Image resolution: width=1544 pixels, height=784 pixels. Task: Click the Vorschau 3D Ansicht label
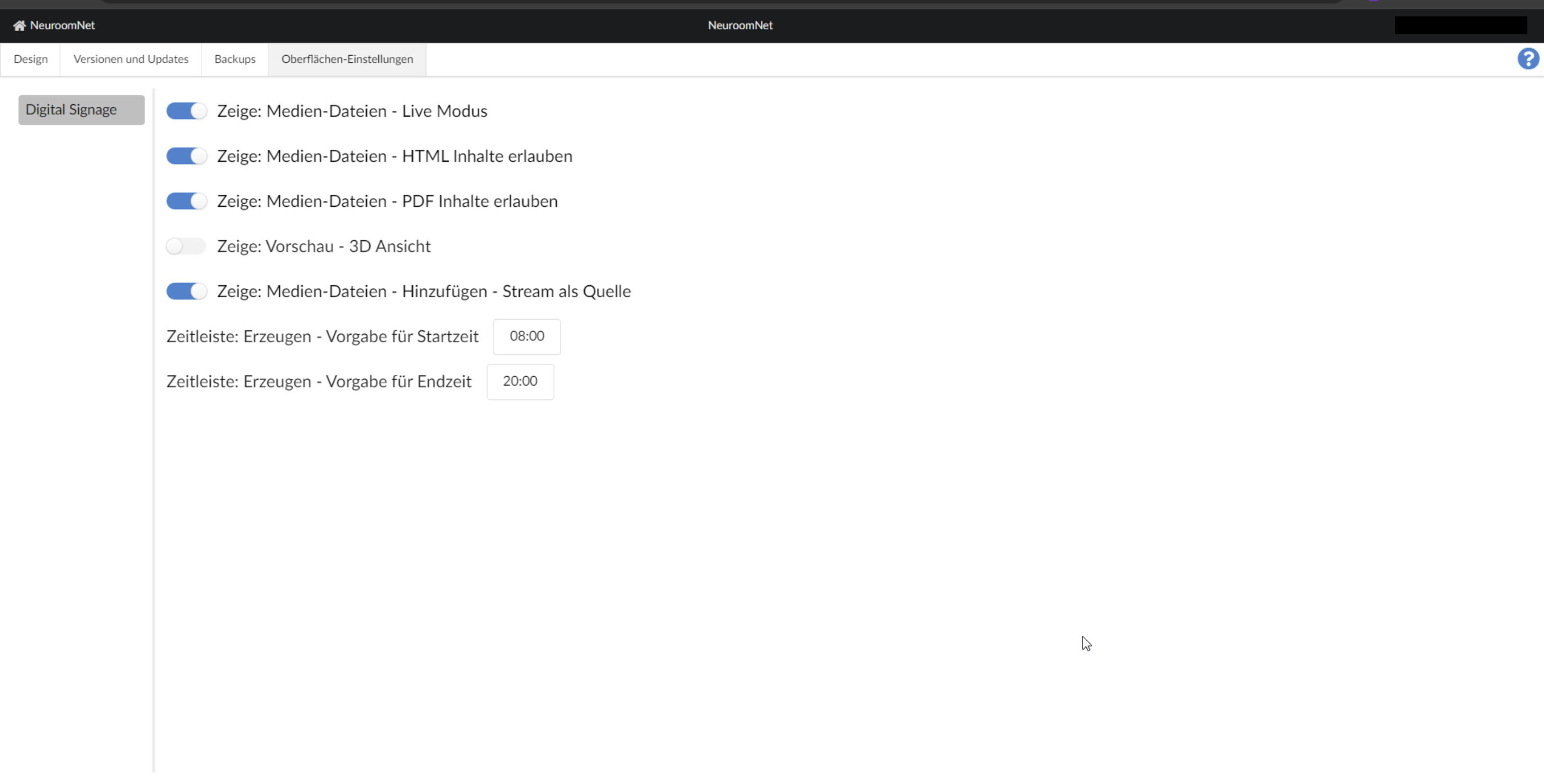pos(324,247)
